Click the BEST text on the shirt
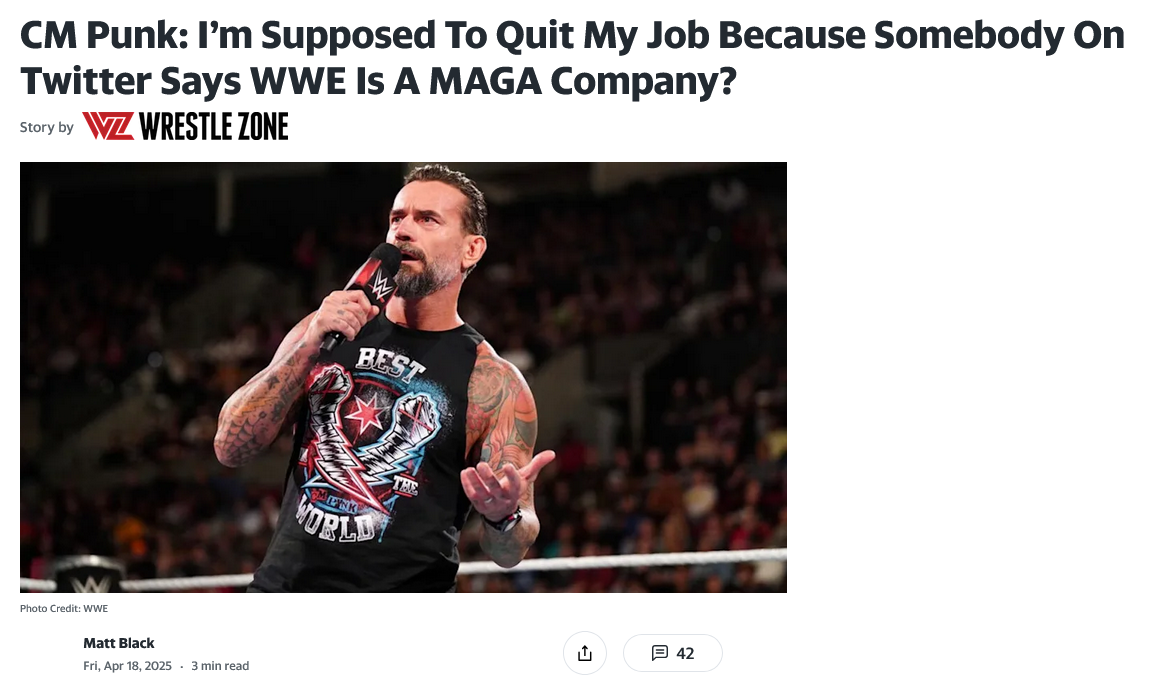Screen dimensions: 1170x688 pyautogui.click(x=391, y=365)
